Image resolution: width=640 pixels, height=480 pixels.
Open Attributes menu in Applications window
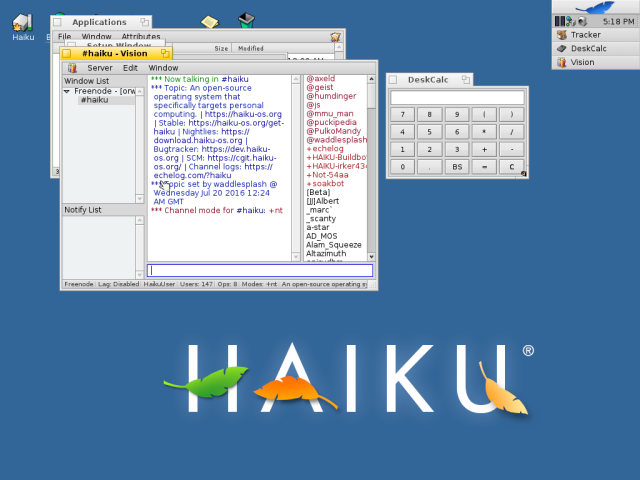point(141,36)
